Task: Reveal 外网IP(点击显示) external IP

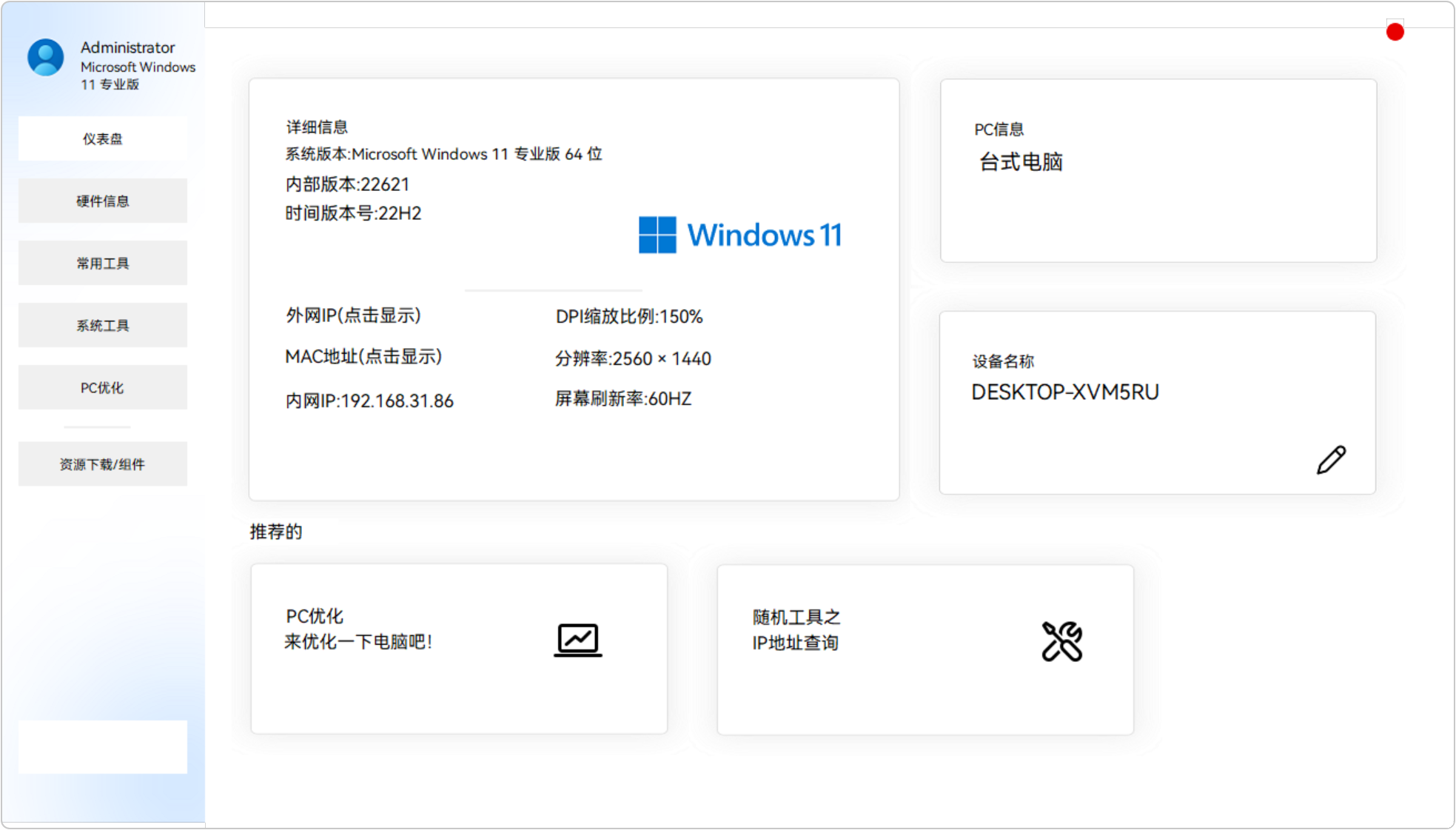Action: (x=353, y=315)
